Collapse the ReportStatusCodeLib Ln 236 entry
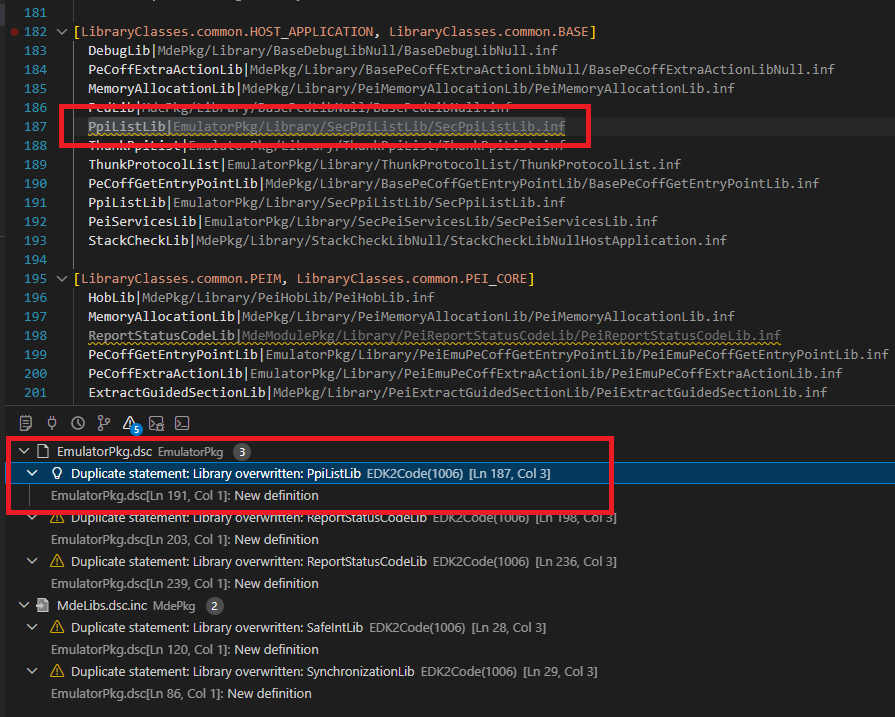Viewport: 895px width, 717px height. coord(33,561)
